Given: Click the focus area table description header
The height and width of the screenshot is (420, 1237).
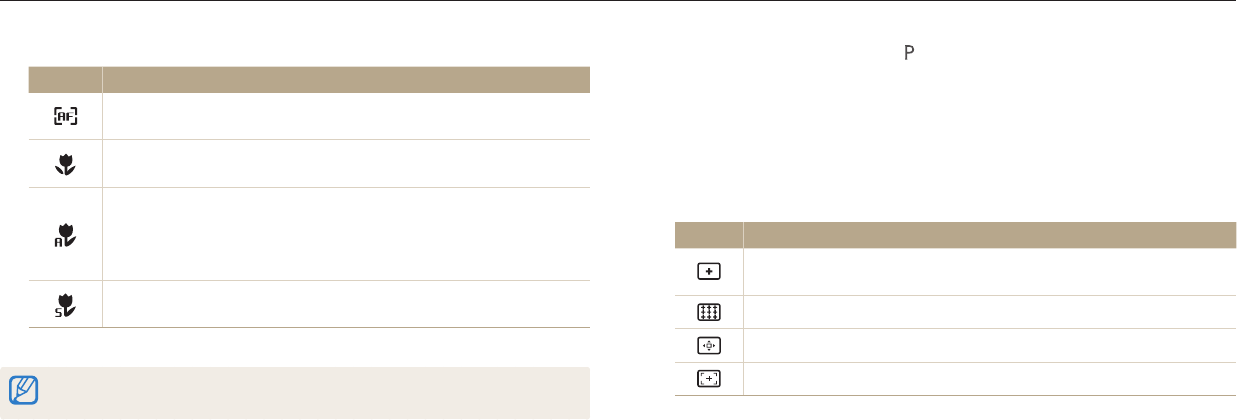Looking at the screenshot, I should (990, 235).
